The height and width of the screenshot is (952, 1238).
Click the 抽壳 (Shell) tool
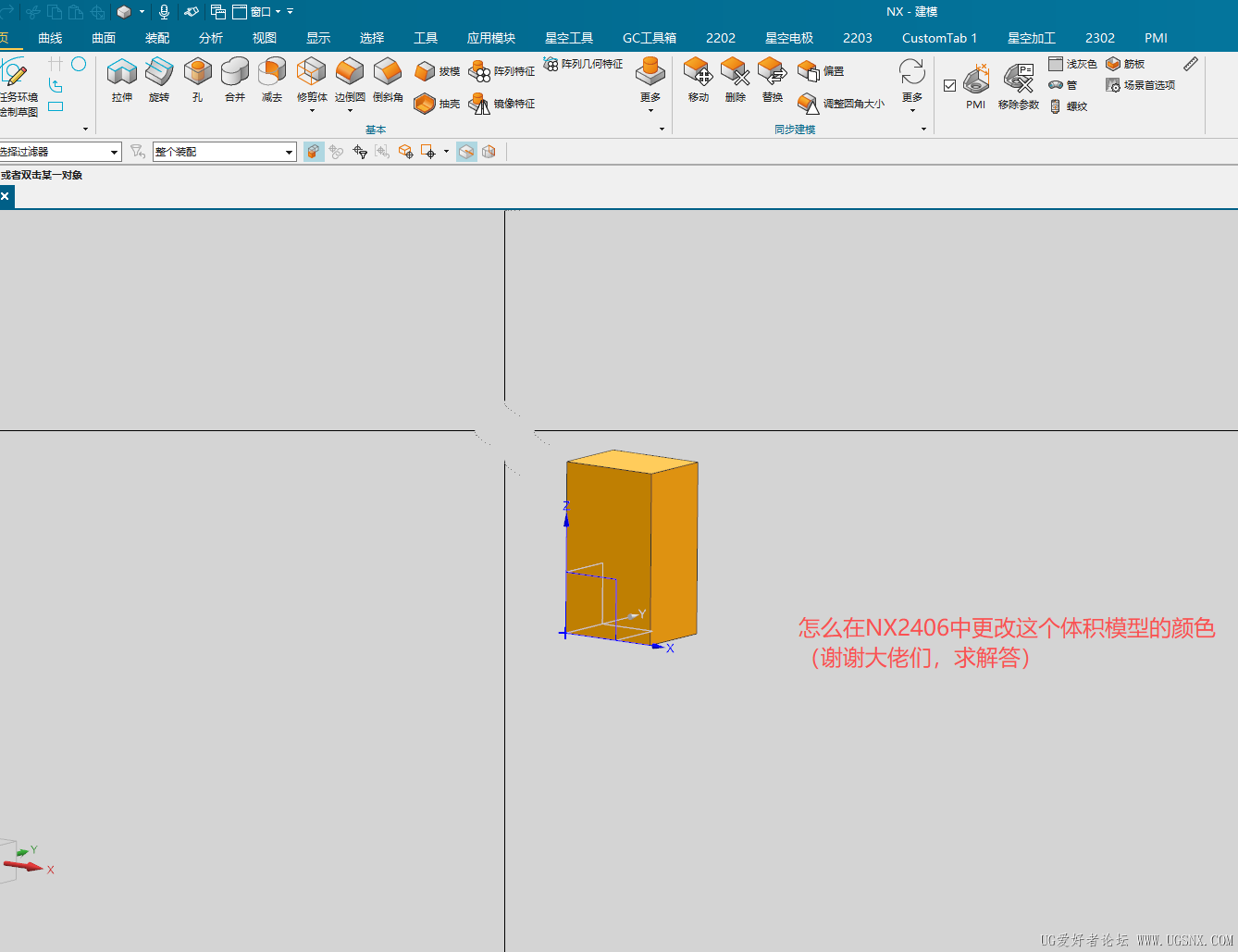(438, 104)
